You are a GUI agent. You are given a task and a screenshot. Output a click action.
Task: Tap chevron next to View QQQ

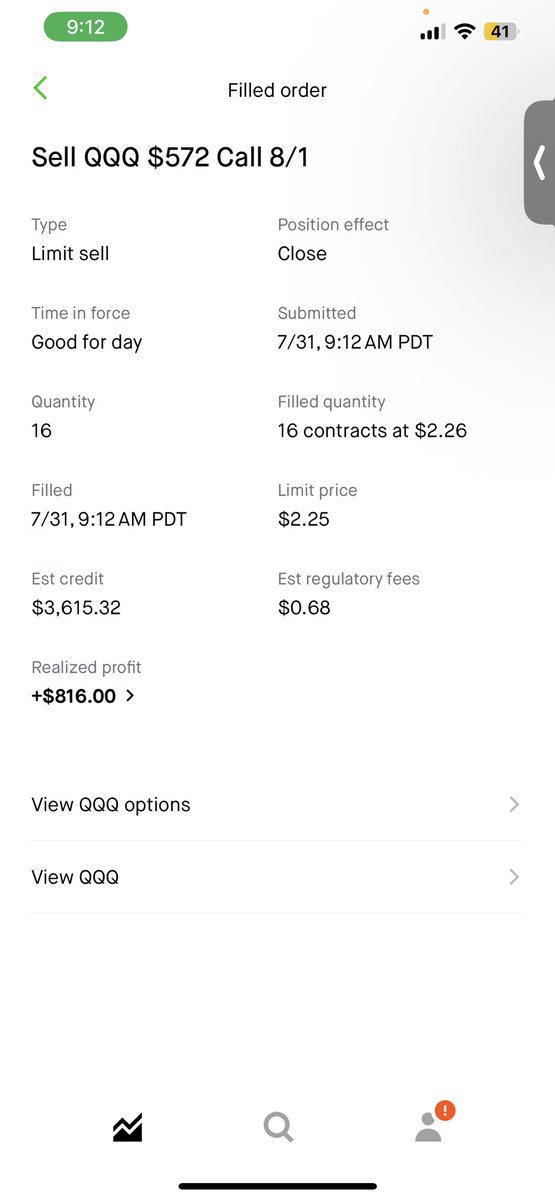(514, 877)
